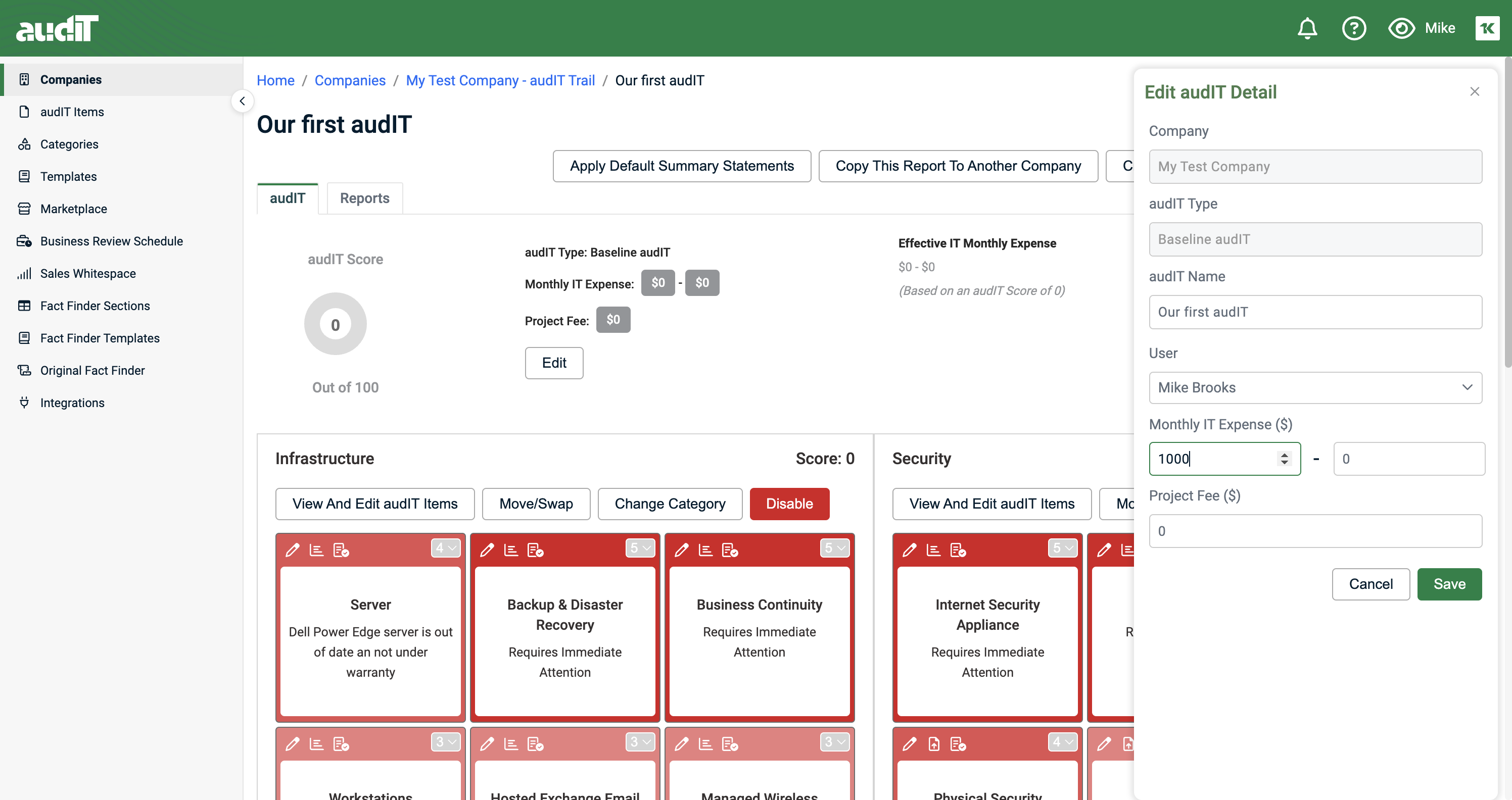Click the green Save button
This screenshot has height=800, width=1512.
click(1449, 584)
